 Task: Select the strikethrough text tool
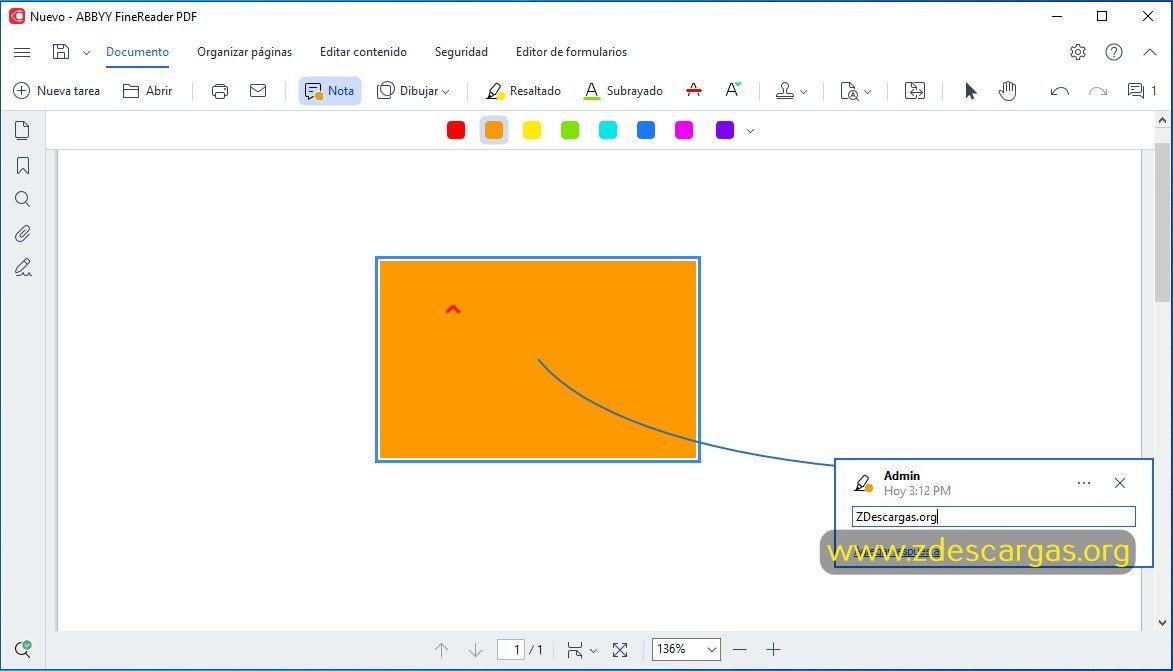[x=694, y=91]
